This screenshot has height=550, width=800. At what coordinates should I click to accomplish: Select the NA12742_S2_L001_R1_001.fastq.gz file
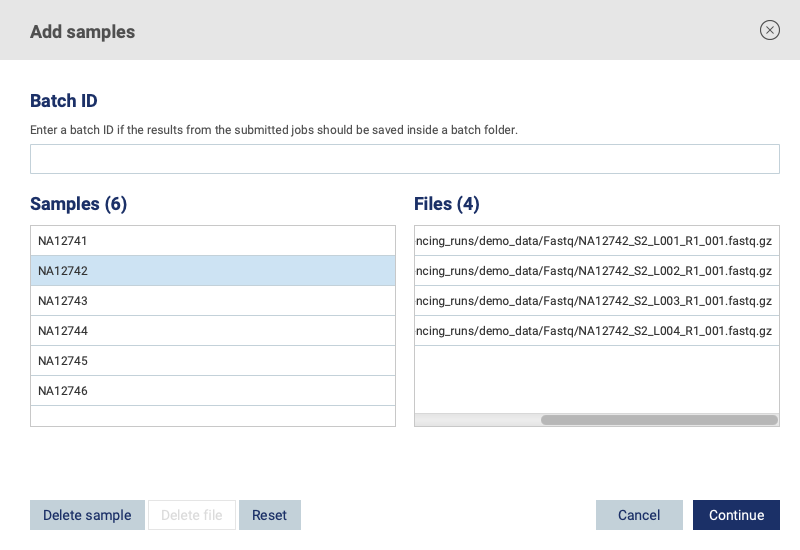(x=596, y=241)
